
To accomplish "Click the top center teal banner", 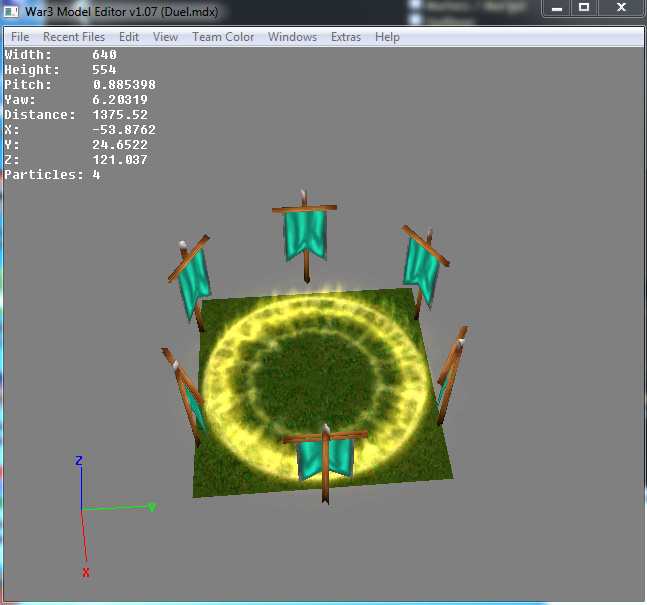I will point(305,234).
